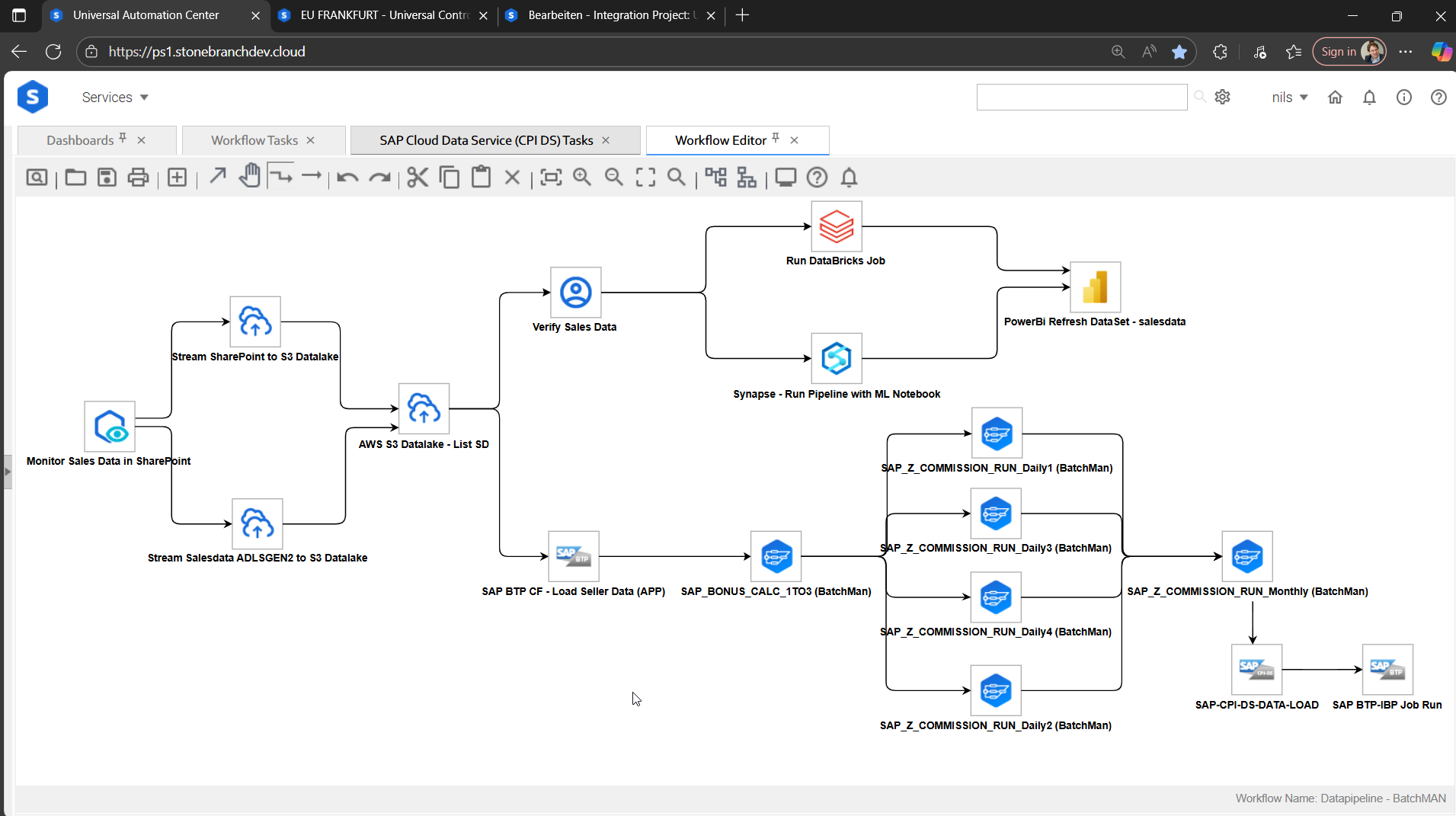The width and height of the screenshot is (1456, 816).
Task: Click the Sign in button
Action: point(1349,52)
